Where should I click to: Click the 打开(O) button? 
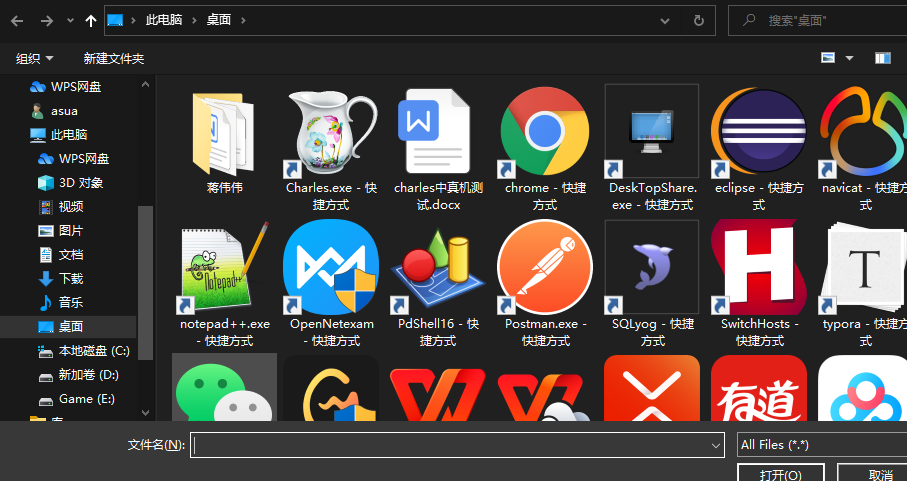tap(780, 472)
